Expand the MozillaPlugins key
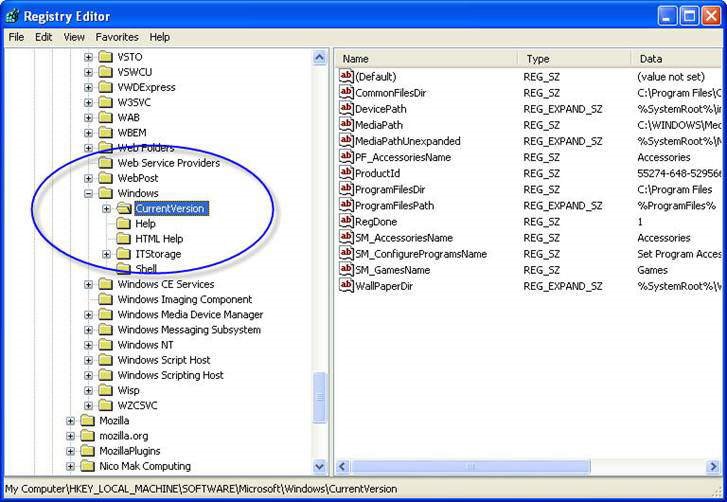The width and height of the screenshot is (727, 502). [70, 451]
